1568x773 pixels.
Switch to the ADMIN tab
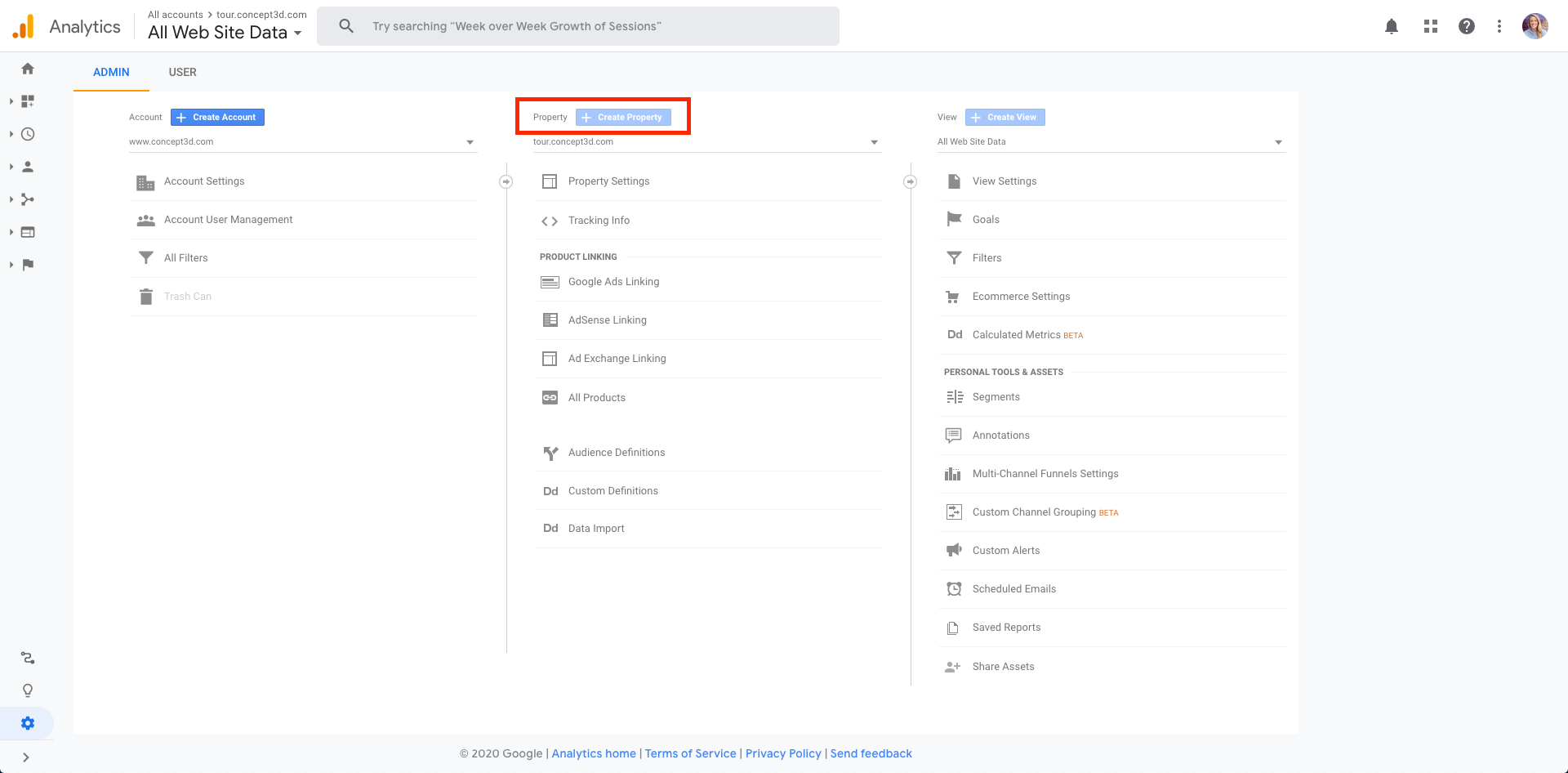tap(111, 72)
